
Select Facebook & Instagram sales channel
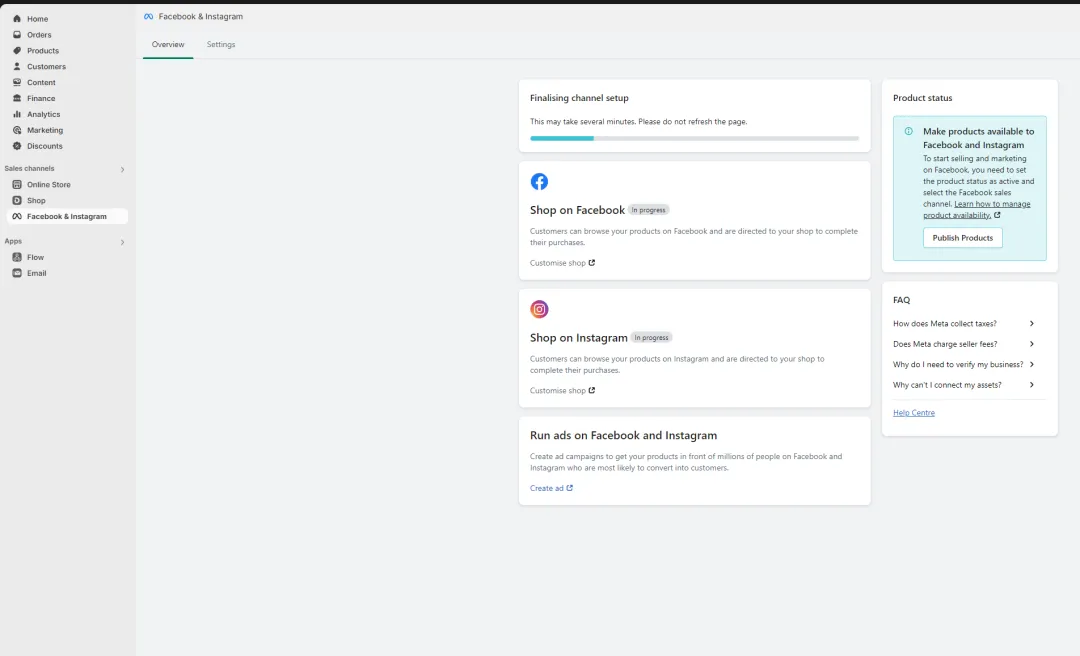click(x=67, y=216)
